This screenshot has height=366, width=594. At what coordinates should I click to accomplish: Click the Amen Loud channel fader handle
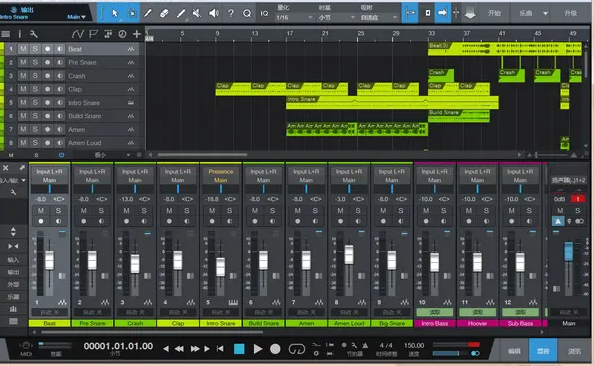coord(349,254)
